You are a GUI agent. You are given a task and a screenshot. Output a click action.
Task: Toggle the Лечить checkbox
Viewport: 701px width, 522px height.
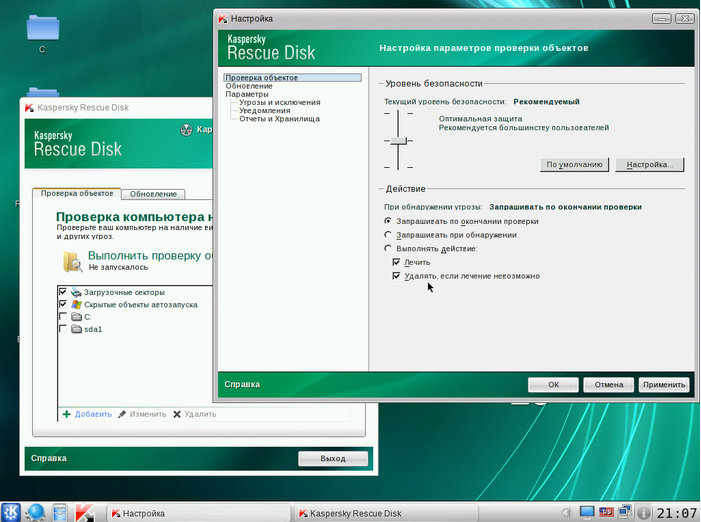point(396,262)
